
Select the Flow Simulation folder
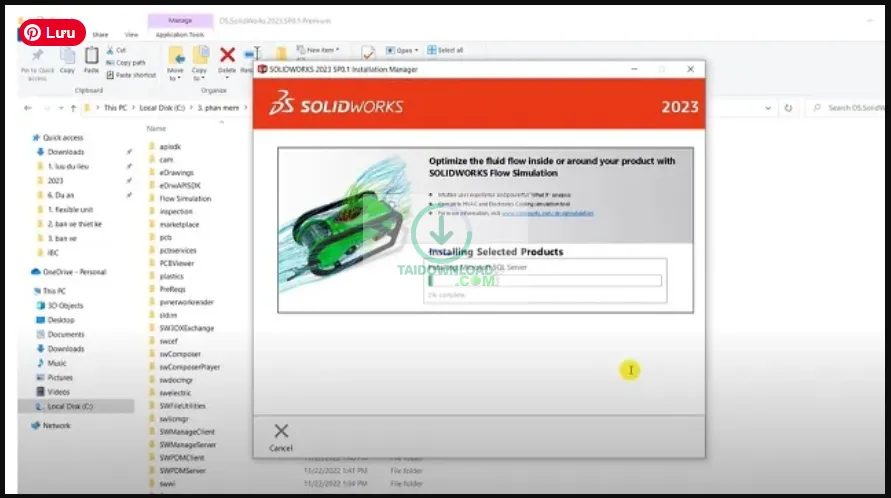pos(185,198)
